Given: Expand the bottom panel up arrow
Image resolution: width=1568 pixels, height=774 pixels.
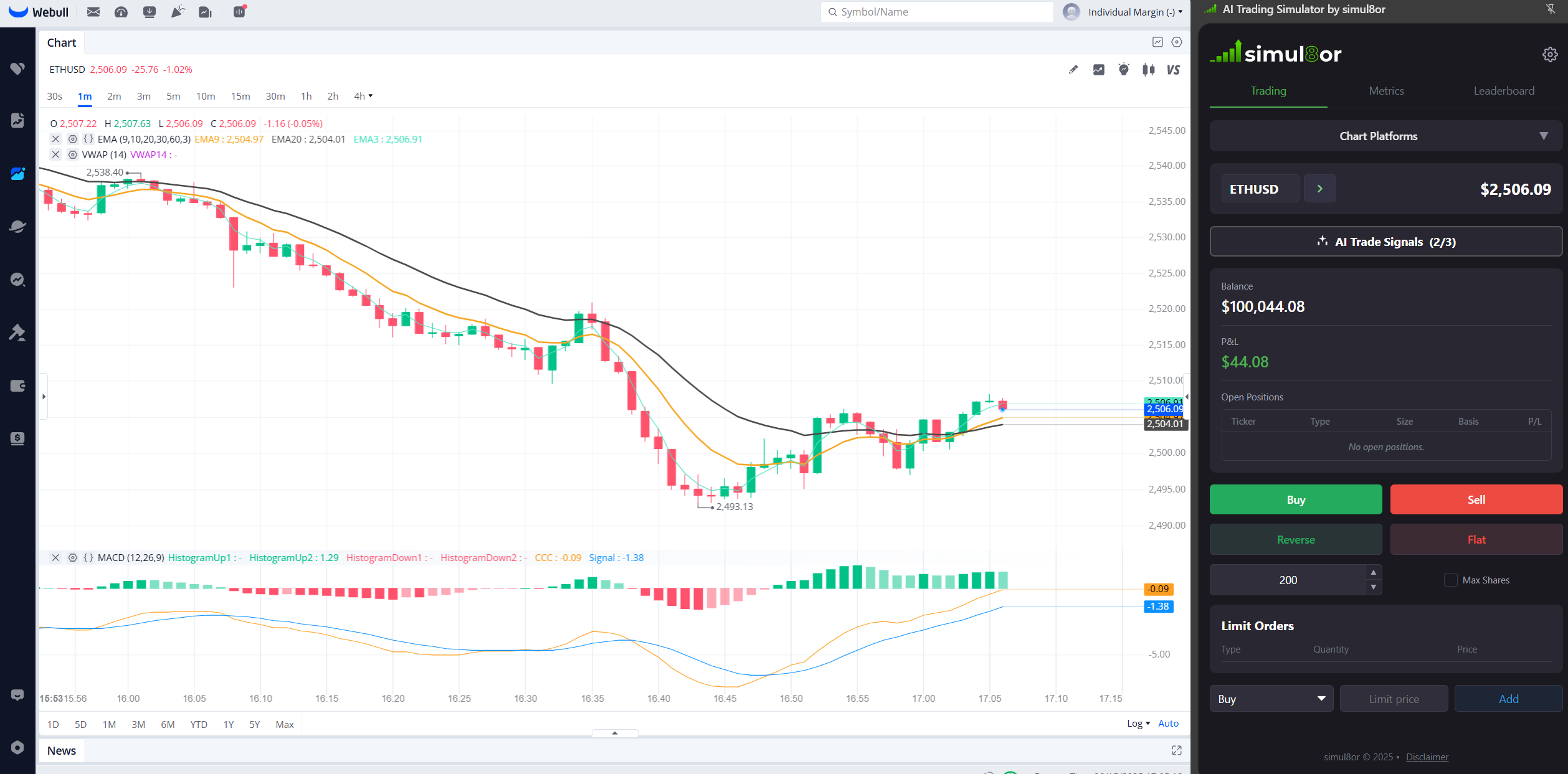Looking at the screenshot, I should pos(614,733).
